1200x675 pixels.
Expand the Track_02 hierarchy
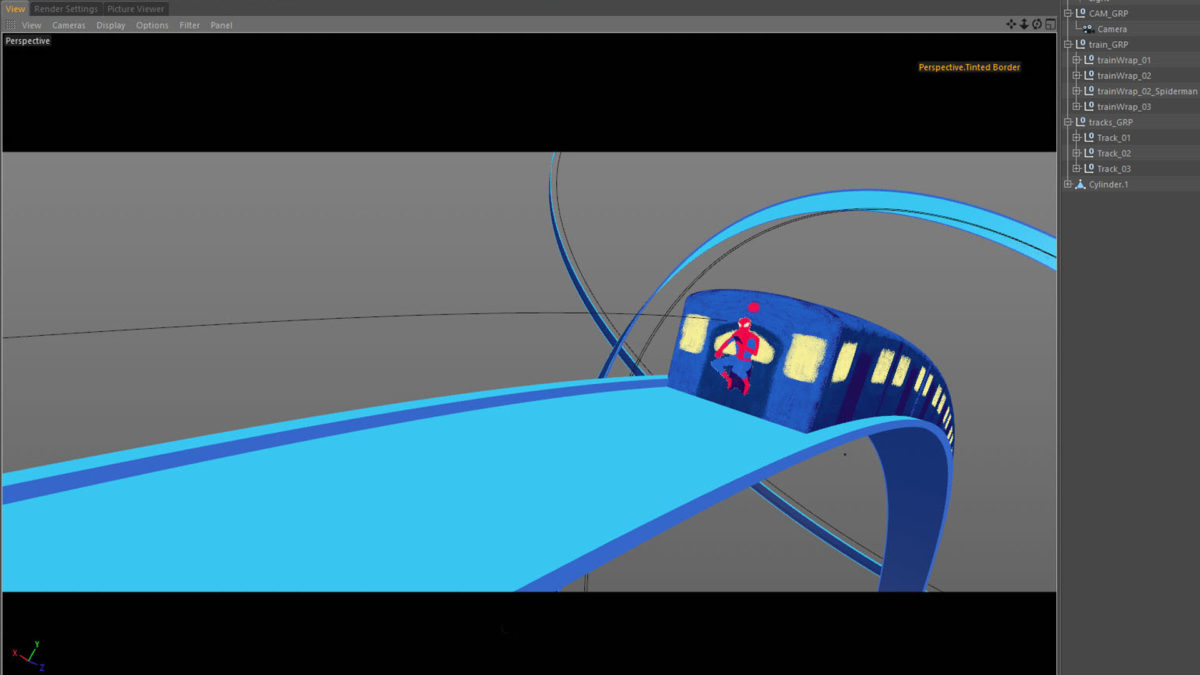tap(1077, 153)
